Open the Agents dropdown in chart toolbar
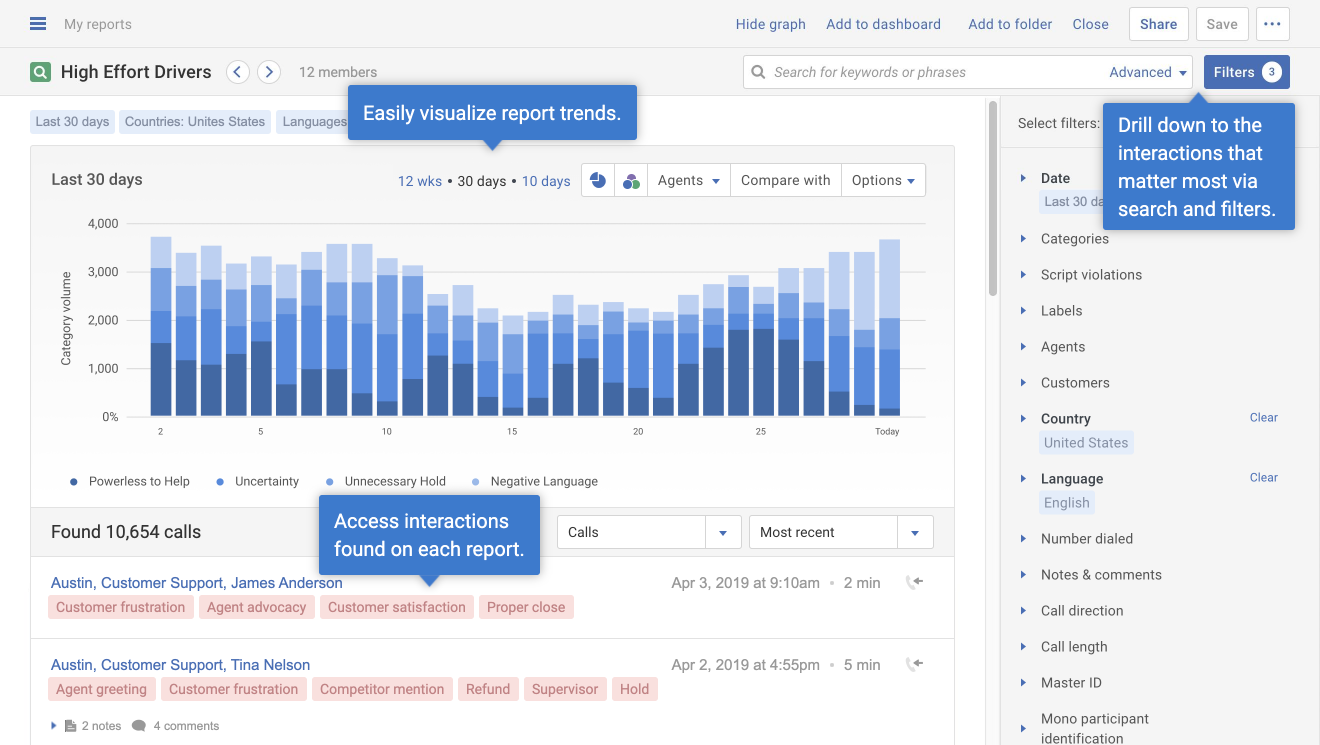This screenshot has height=745, width=1320. [689, 181]
